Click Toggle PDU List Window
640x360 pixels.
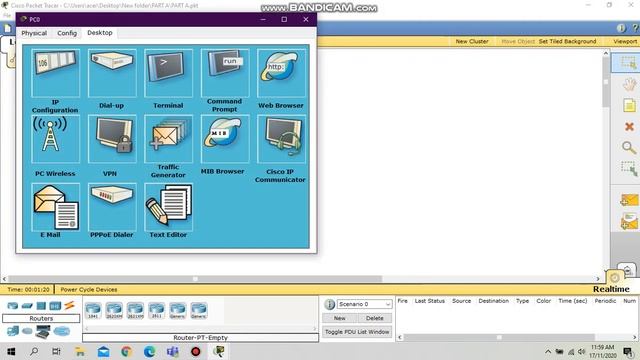coord(357,332)
